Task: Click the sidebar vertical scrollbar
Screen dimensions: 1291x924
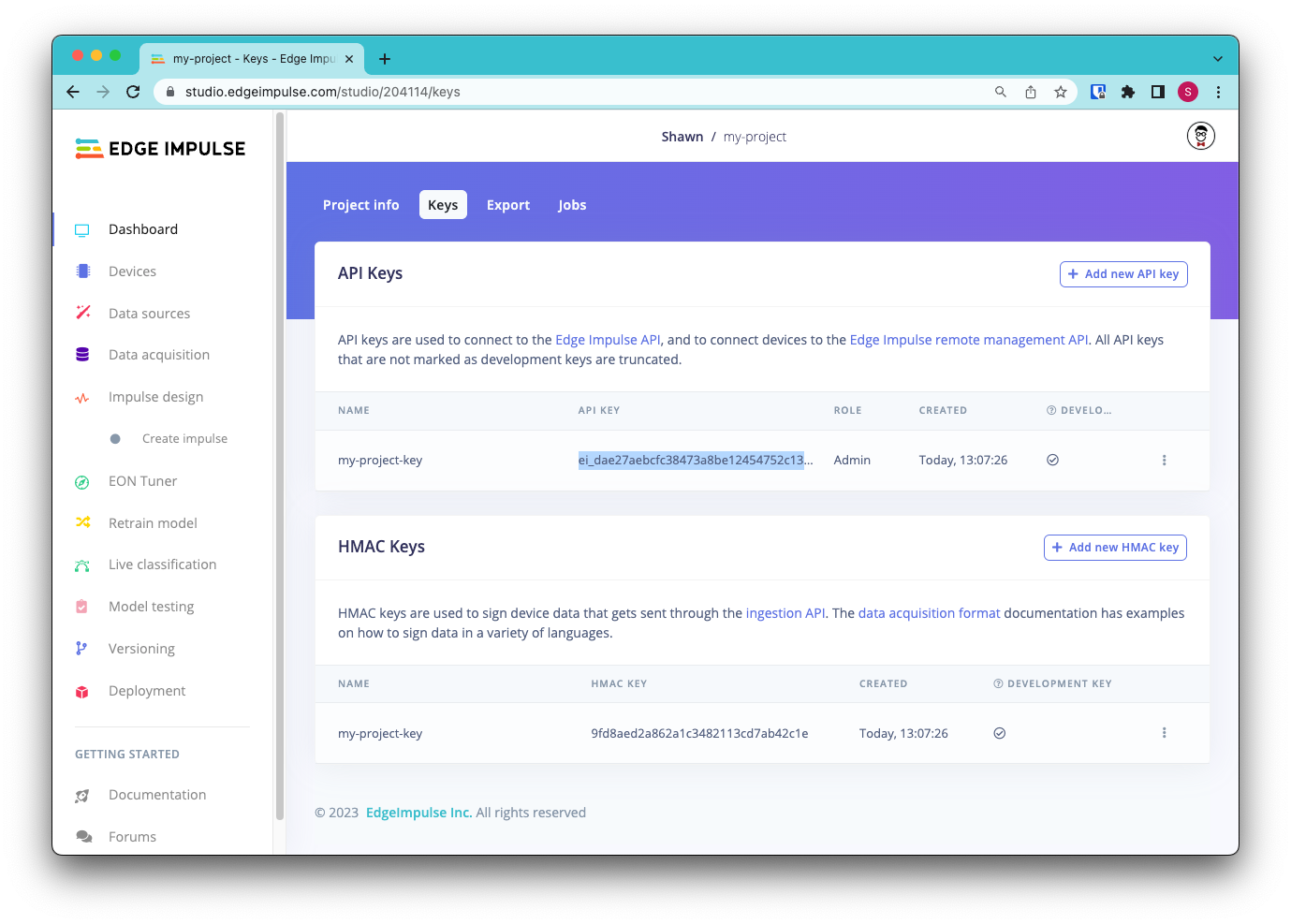Action: pos(279,468)
